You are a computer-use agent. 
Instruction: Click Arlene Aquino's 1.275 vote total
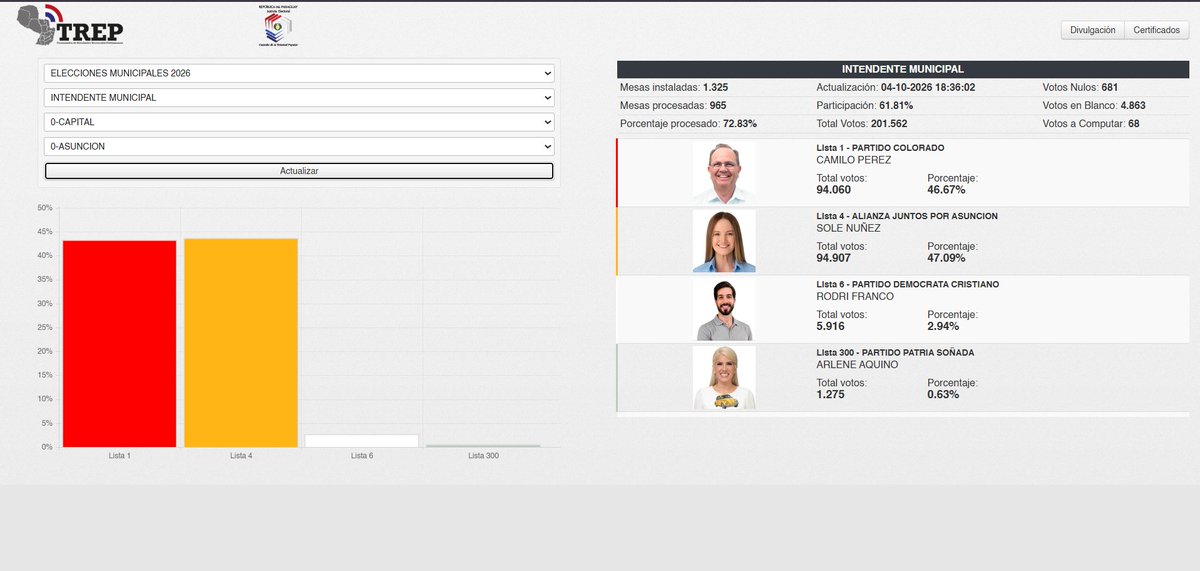pyautogui.click(x=831, y=394)
